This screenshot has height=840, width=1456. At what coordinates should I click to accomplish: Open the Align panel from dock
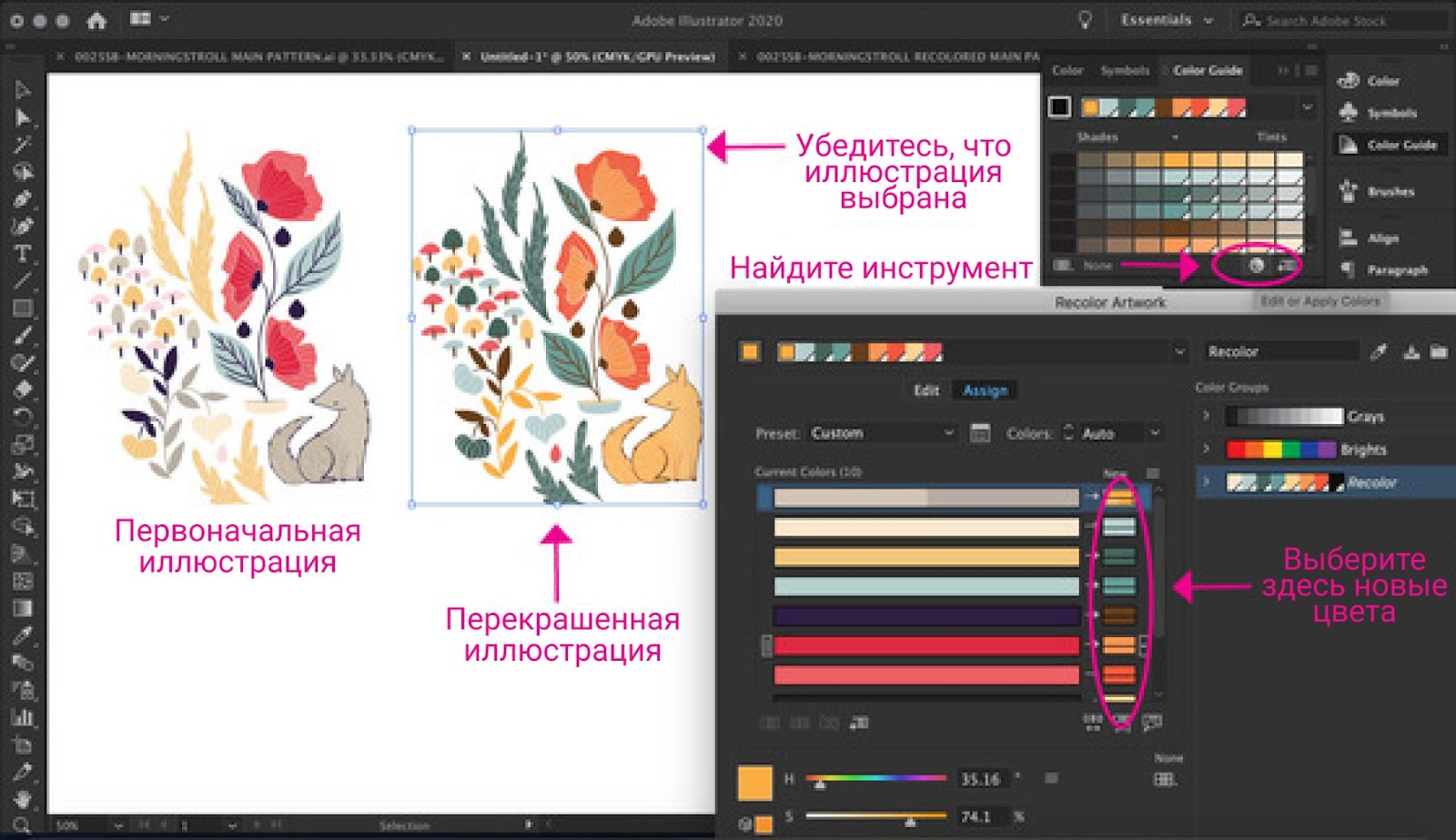click(x=1369, y=238)
